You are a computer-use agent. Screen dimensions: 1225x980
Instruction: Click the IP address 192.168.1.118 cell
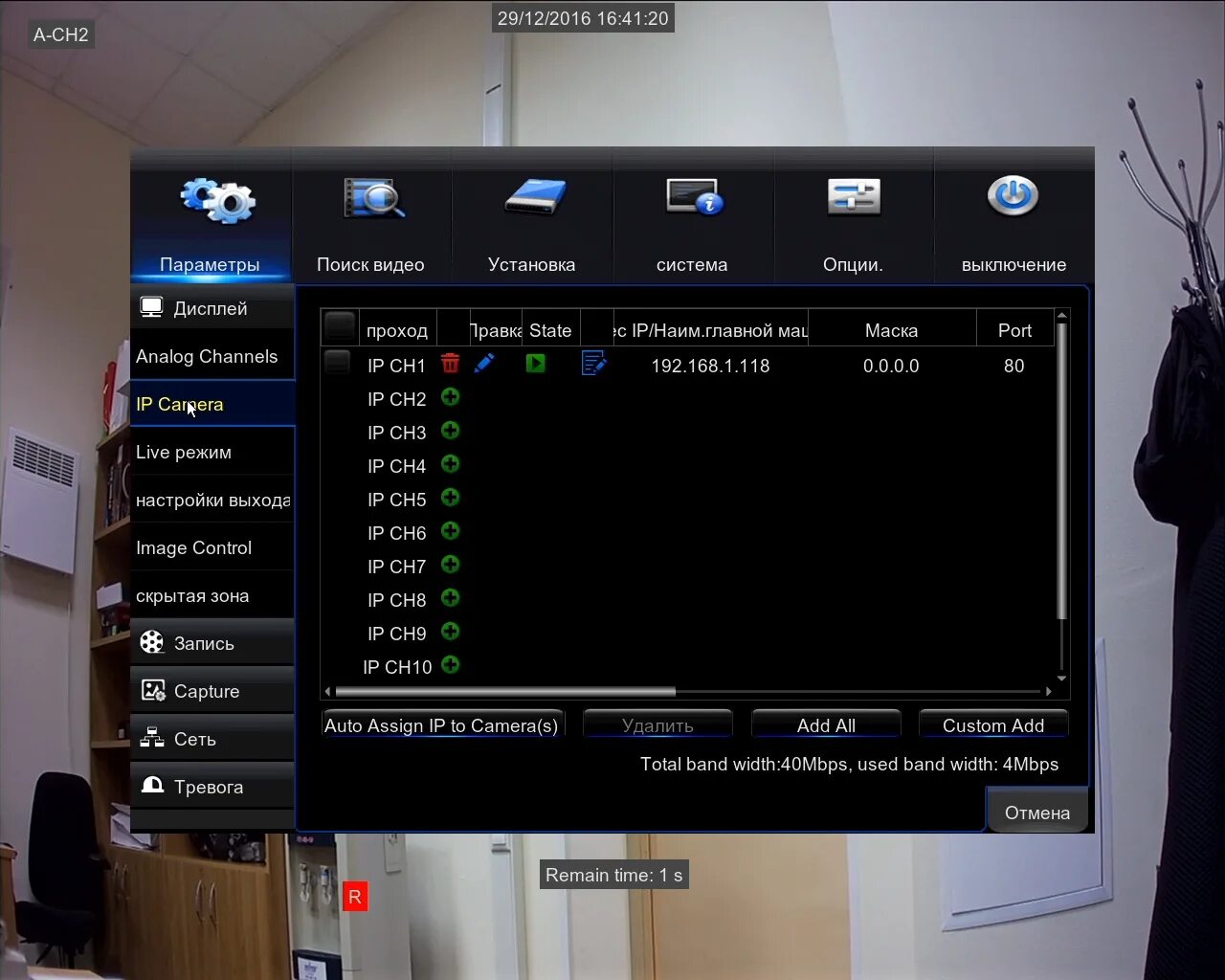click(x=710, y=366)
